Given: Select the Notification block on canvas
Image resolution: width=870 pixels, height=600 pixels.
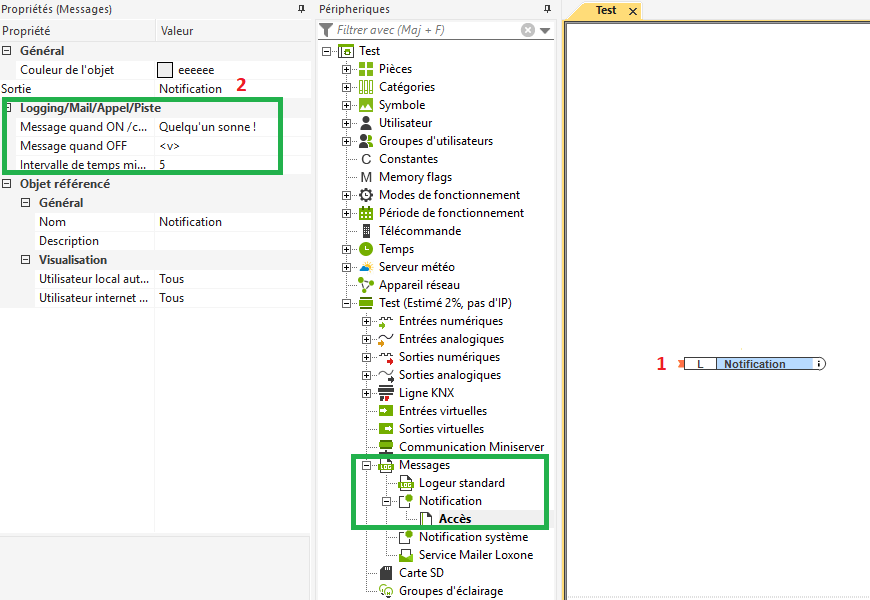Looking at the screenshot, I should [754, 364].
